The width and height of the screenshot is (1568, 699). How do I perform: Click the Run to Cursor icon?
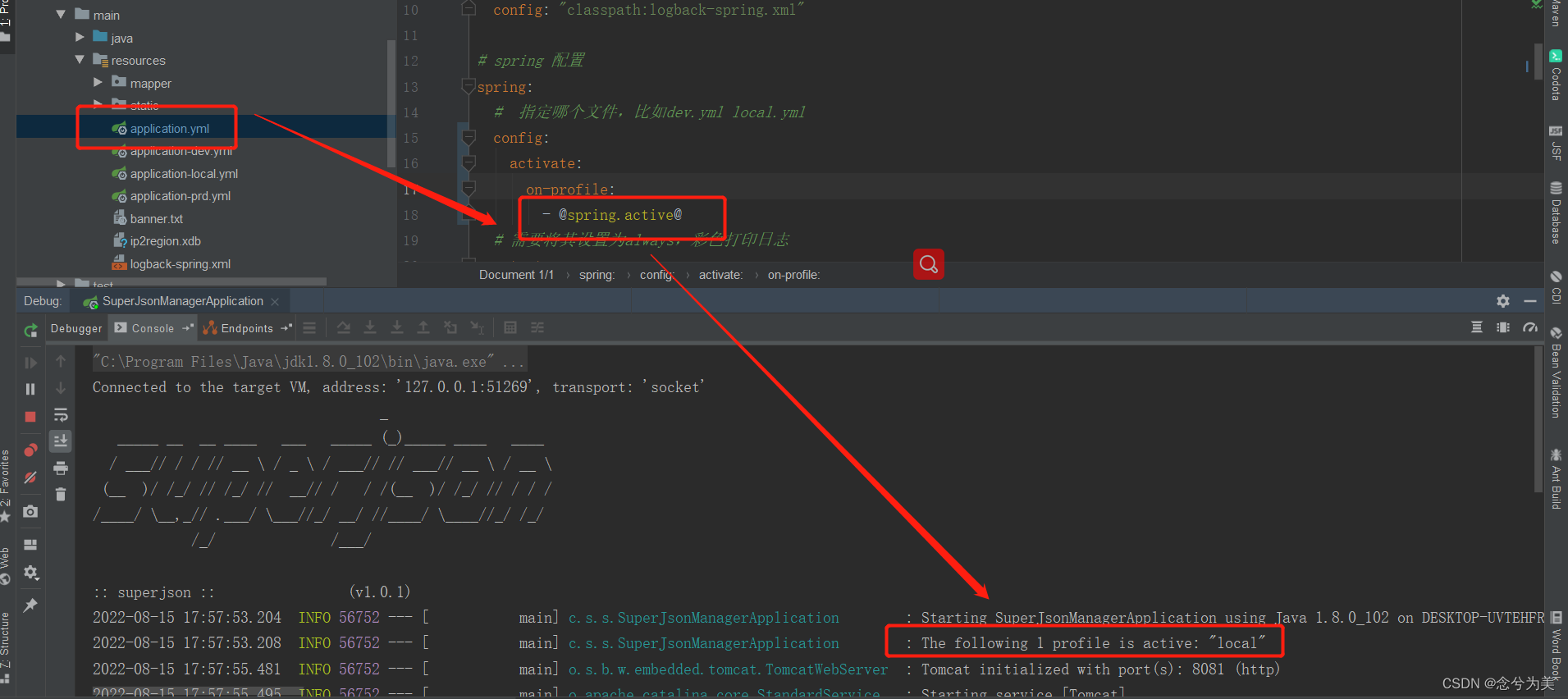[478, 328]
